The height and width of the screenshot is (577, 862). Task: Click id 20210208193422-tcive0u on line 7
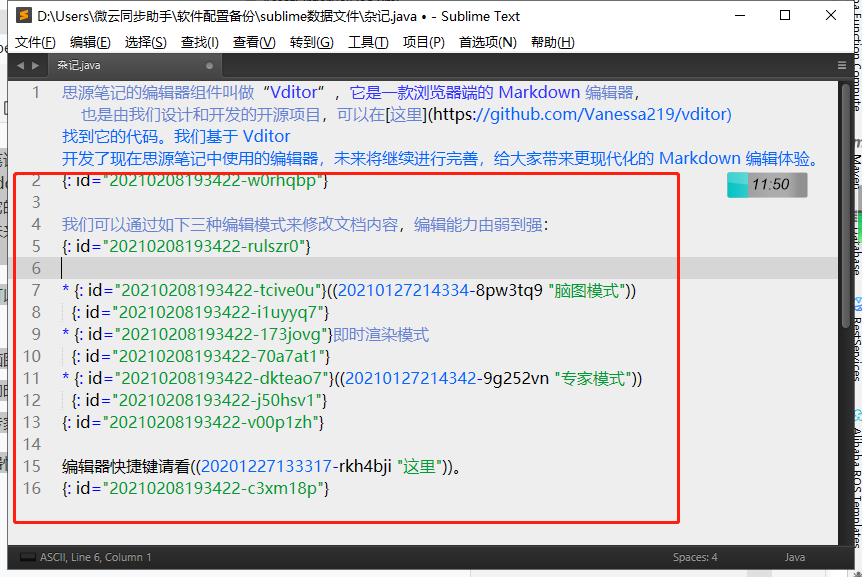pyautogui.click(x=217, y=290)
